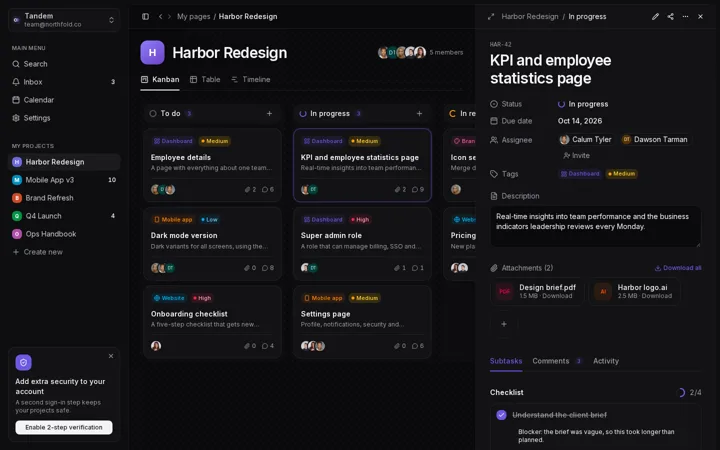Click comment count on Dark mode version card

point(268,268)
